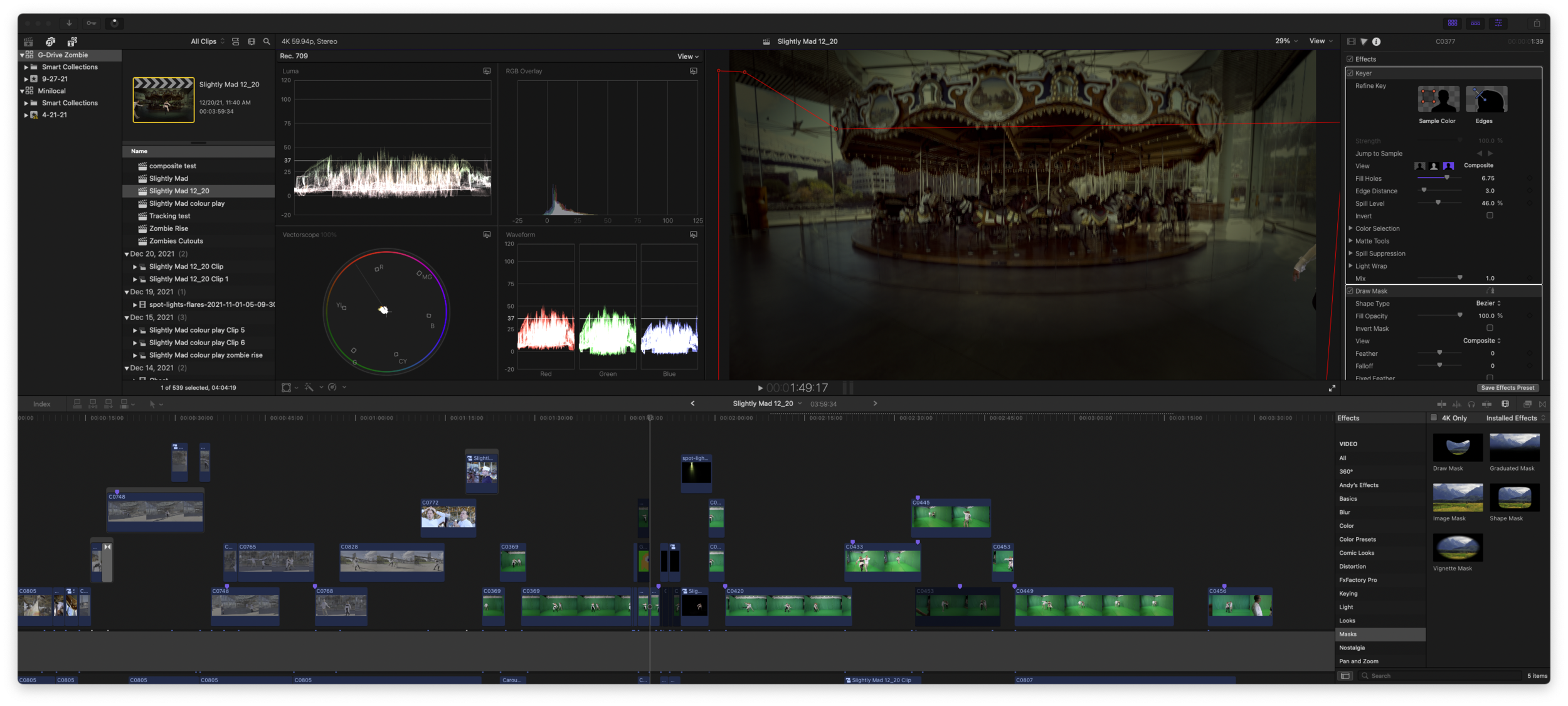This screenshot has height=706, width=1568.
Task: Toggle the Draw Mask effect checkbox
Action: (x=1350, y=291)
